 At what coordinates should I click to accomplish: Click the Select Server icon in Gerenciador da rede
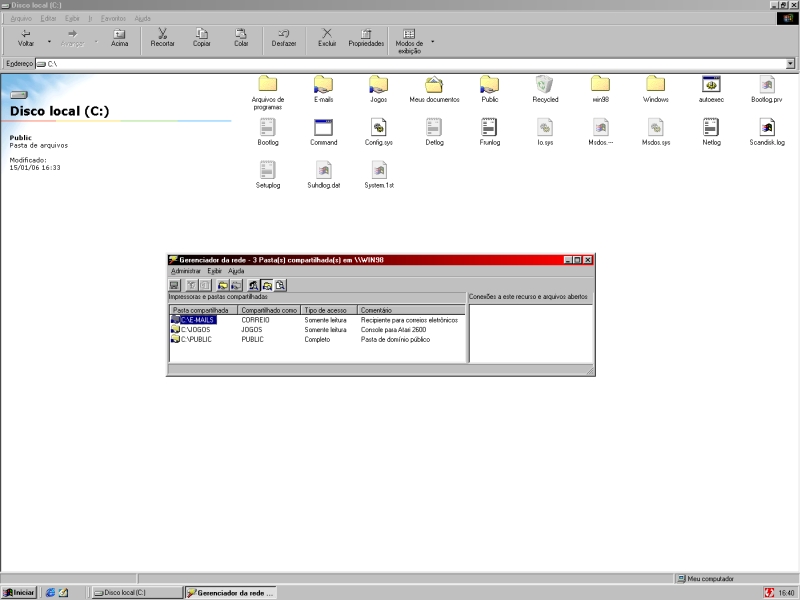pos(174,286)
